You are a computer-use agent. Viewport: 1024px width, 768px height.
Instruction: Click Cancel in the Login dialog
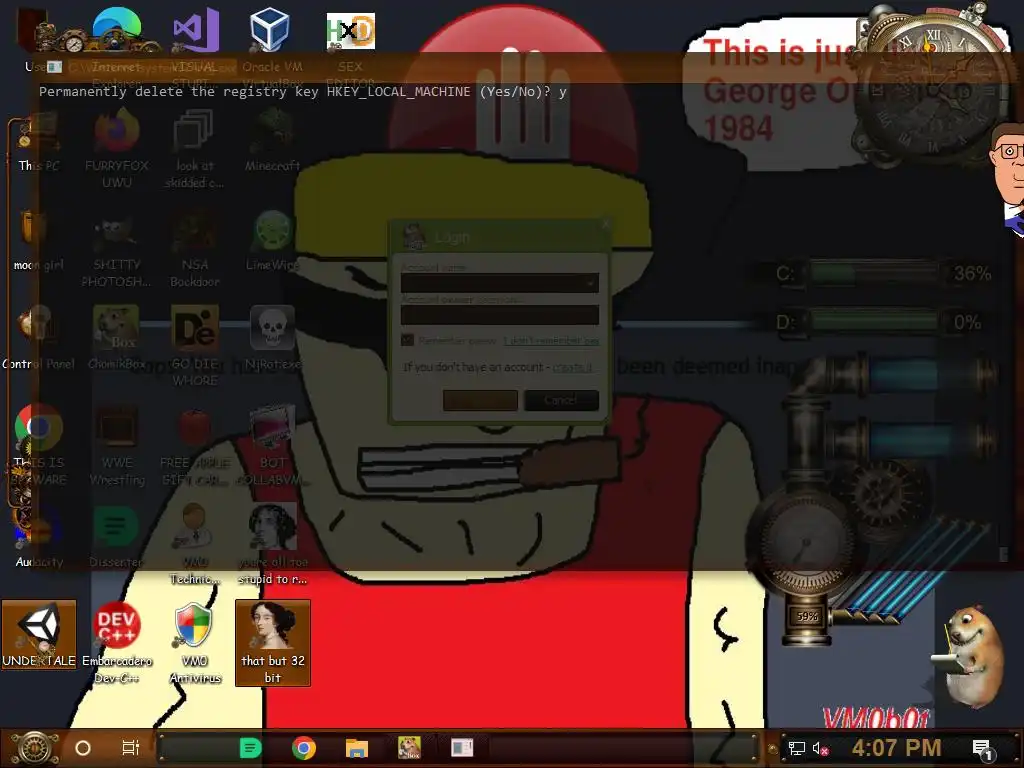click(561, 400)
